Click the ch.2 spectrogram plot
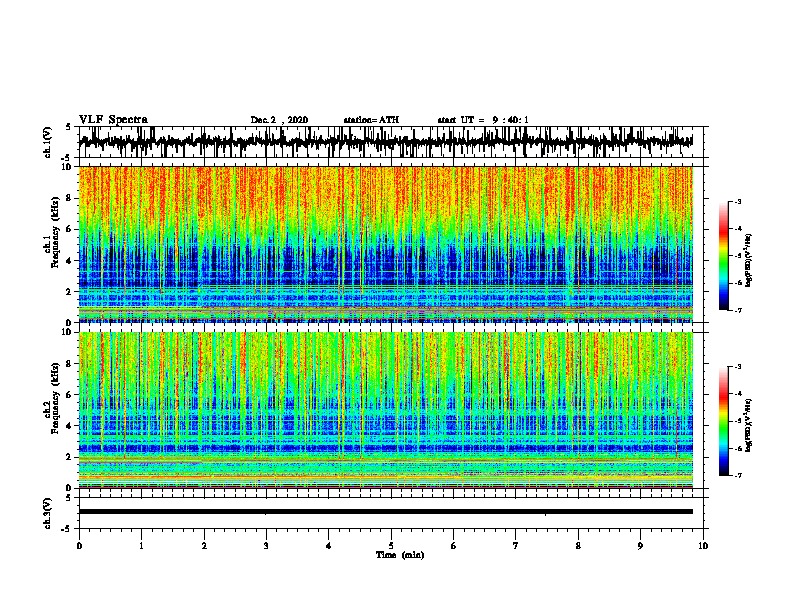 pos(386,410)
